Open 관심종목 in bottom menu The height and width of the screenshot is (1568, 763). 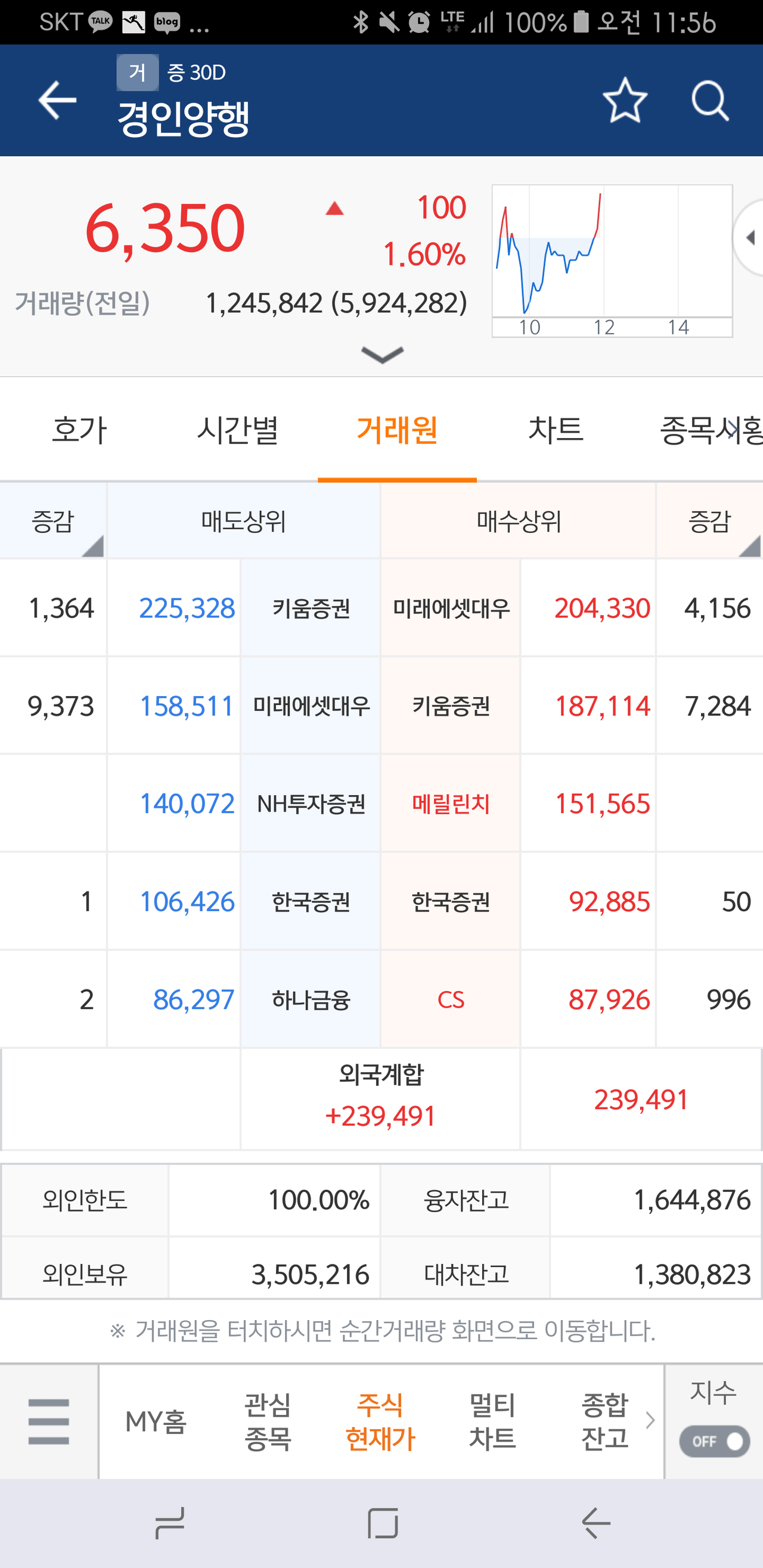point(268,1422)
